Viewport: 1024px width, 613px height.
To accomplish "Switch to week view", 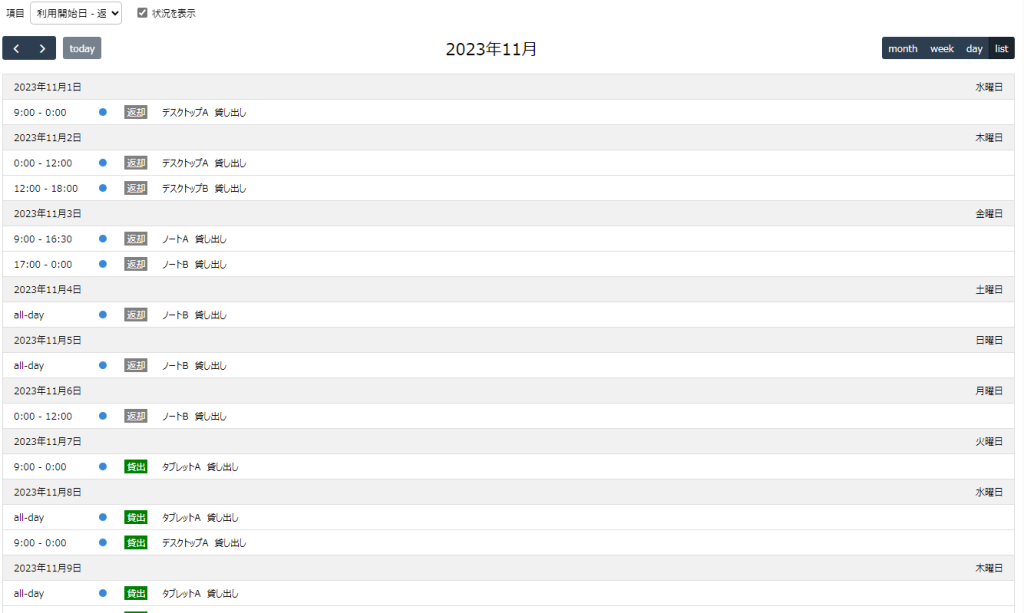I will point(942,48).
